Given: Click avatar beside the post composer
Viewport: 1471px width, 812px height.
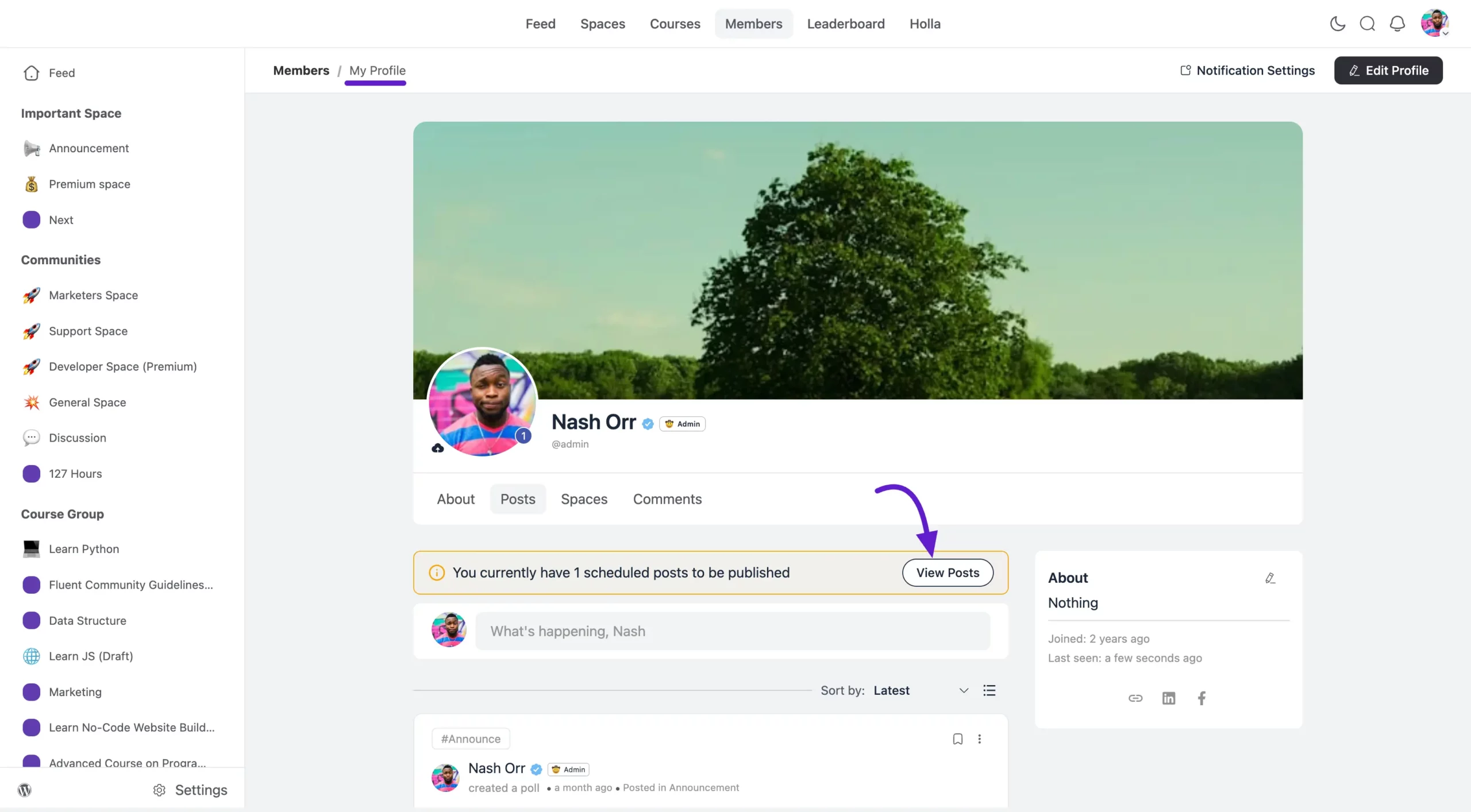Looking at the screenshot, I should 449,630.
